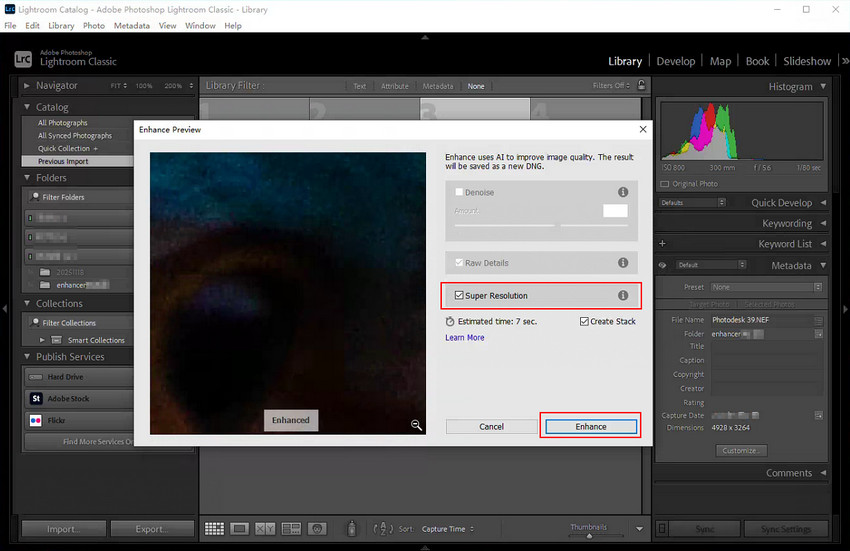Select Grid view icon in toolbar
The image size is (850, 551).
coord(214,529)
